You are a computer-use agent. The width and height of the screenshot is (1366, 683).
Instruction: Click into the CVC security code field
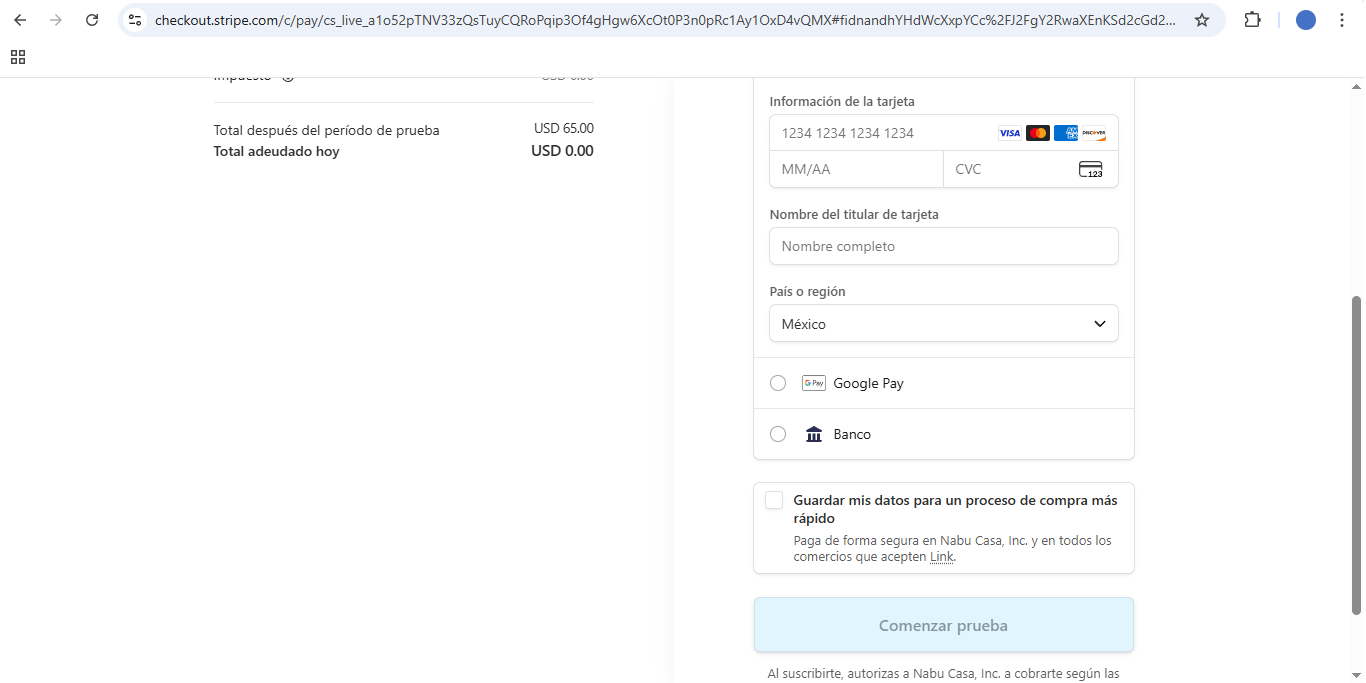pyautogui.click(x=1010, y=169)
